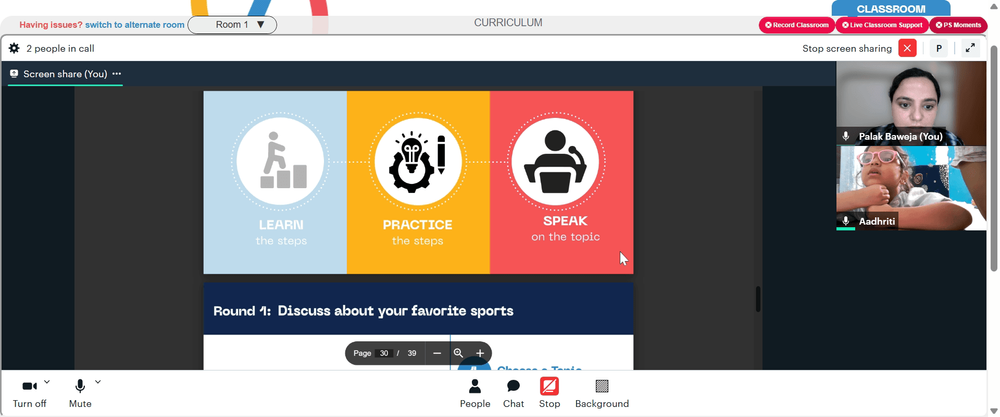Click switch to alternate room link
The image size is (1000, 417).
click(135, 25)
